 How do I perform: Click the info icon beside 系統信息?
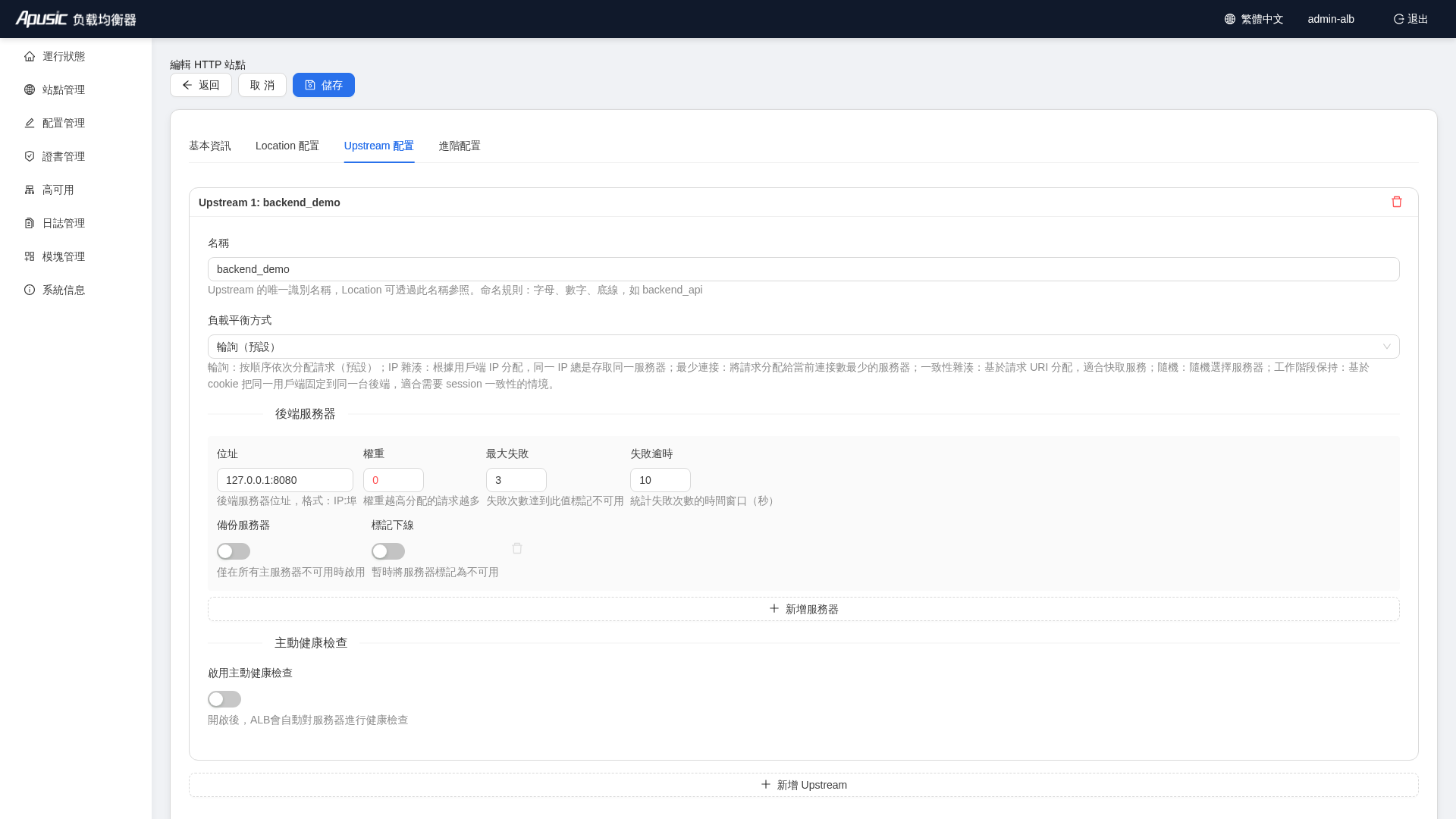[30, 290]
